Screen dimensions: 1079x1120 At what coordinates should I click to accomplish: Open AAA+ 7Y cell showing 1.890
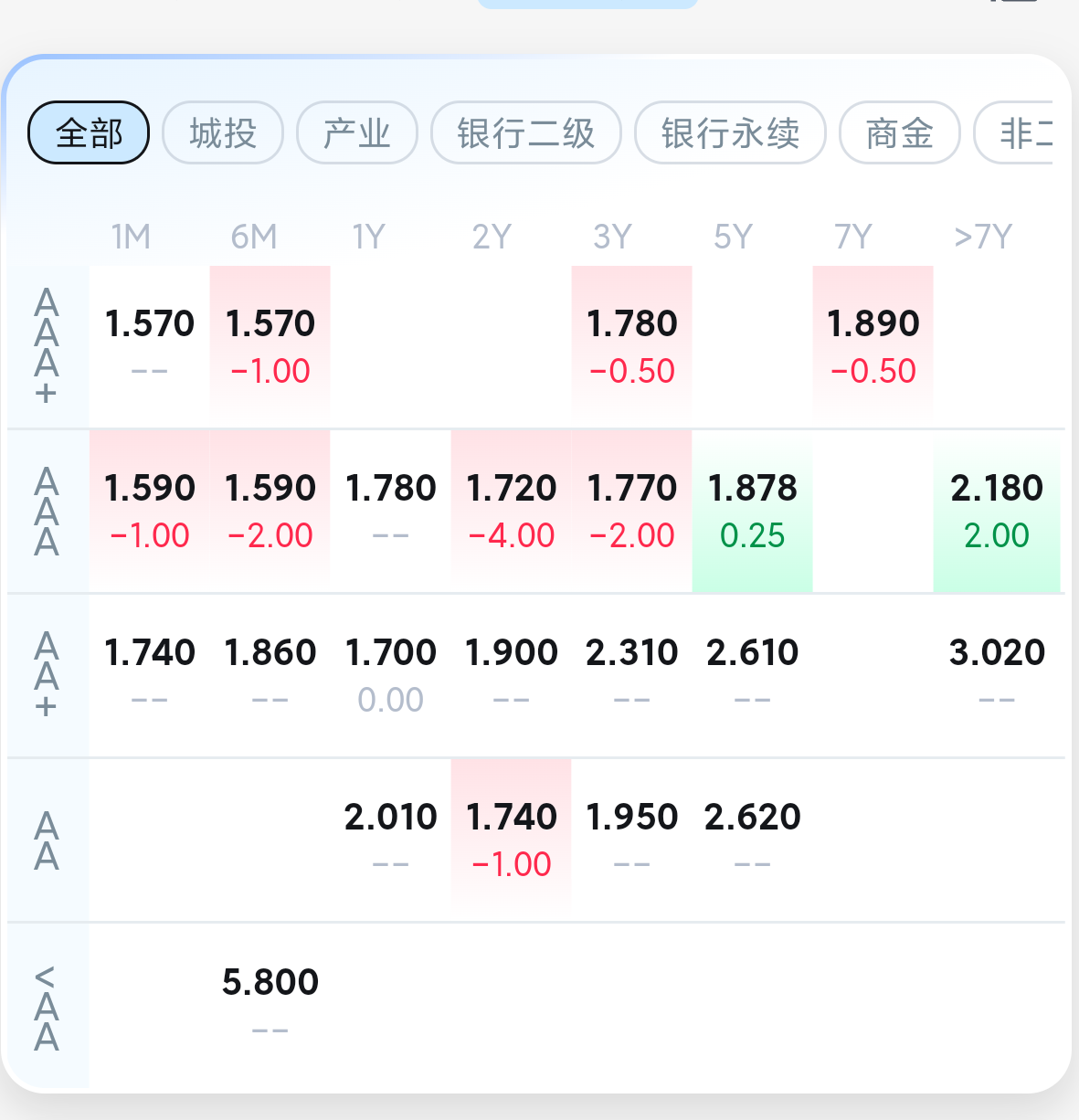873,346
